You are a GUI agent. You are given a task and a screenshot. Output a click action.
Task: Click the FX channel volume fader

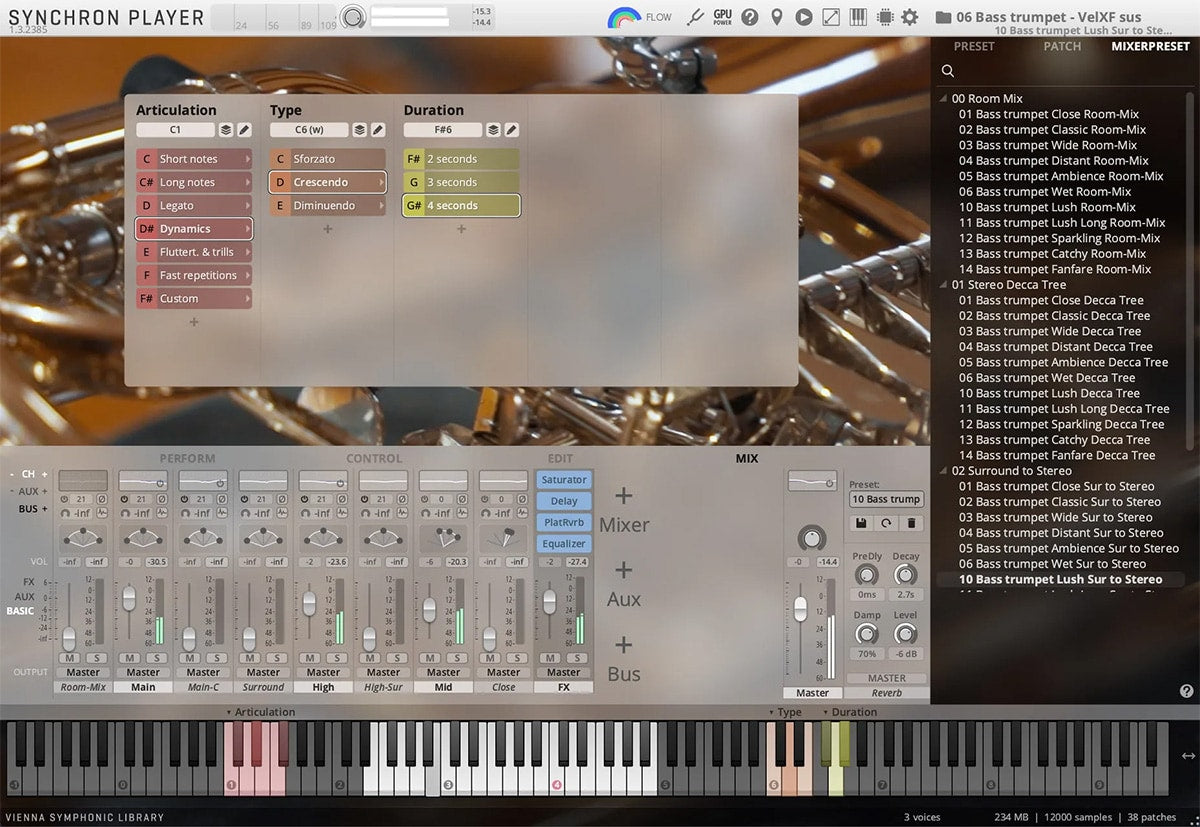(549, 601)
